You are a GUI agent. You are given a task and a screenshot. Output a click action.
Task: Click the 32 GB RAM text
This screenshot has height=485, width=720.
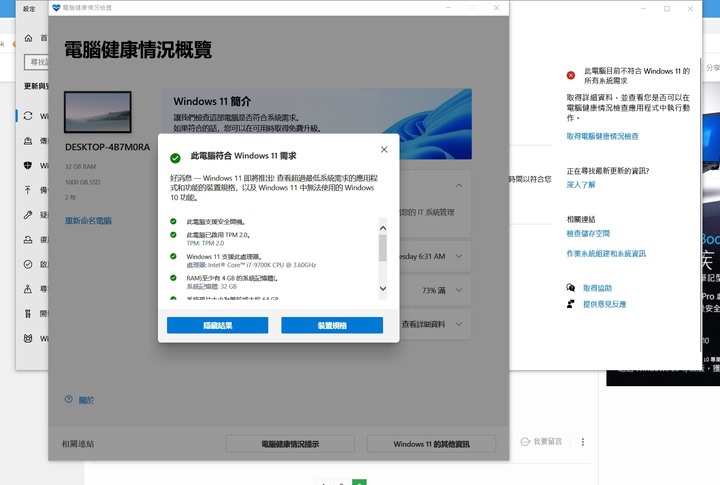[x=80, y=166]
